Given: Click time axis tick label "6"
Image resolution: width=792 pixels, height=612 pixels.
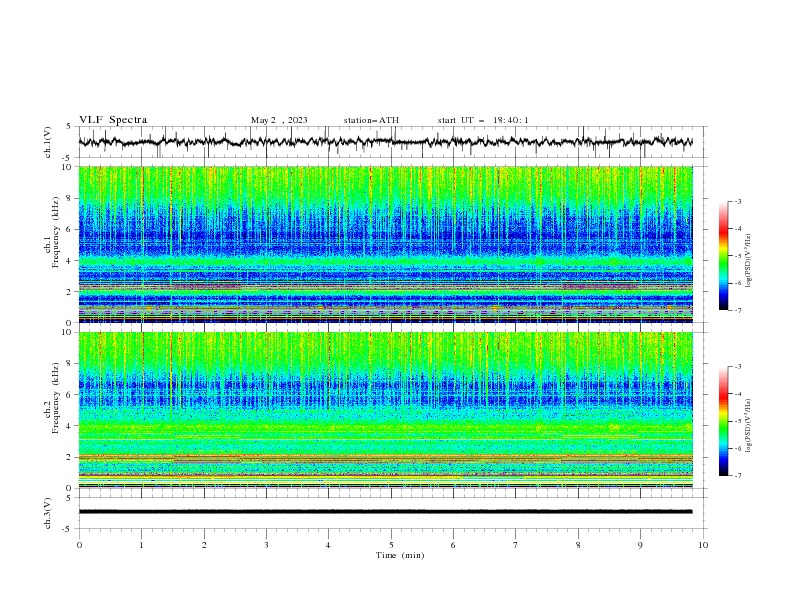Looking at the screenshot, I should click(x=453, y=545).
